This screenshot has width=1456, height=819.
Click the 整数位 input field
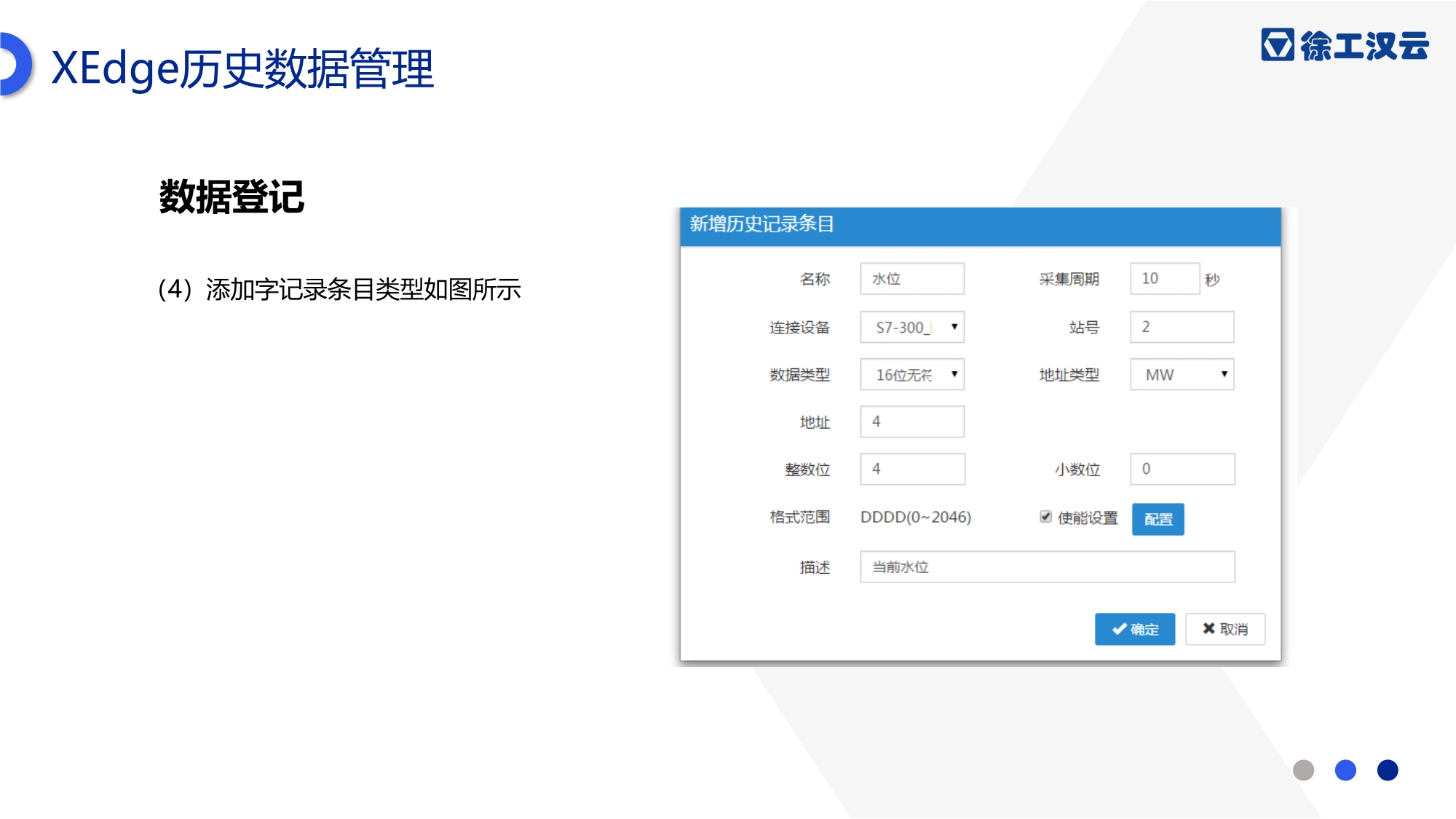tap(913, 469)
